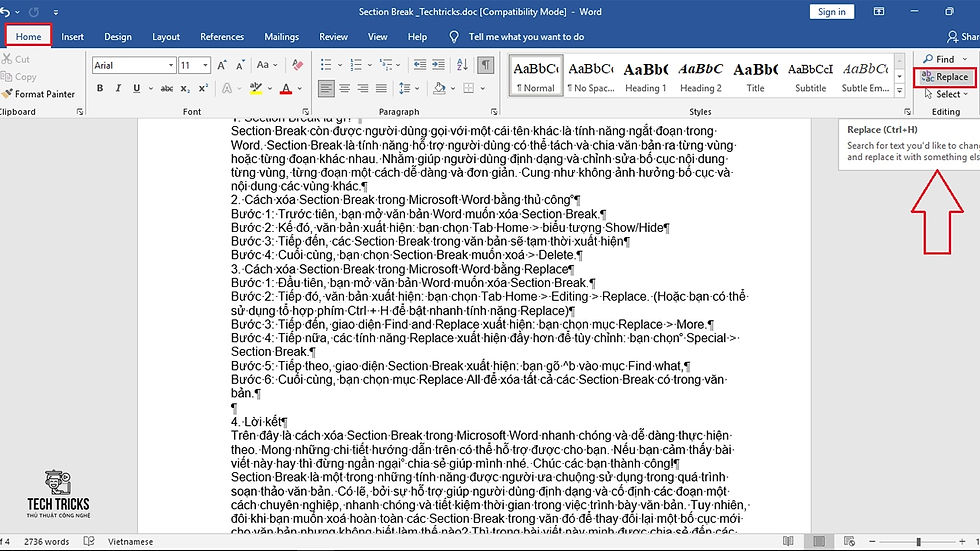The image size is (980, 551).
Task: Select the Format Painter tool
Action: [x=38, y=94]
